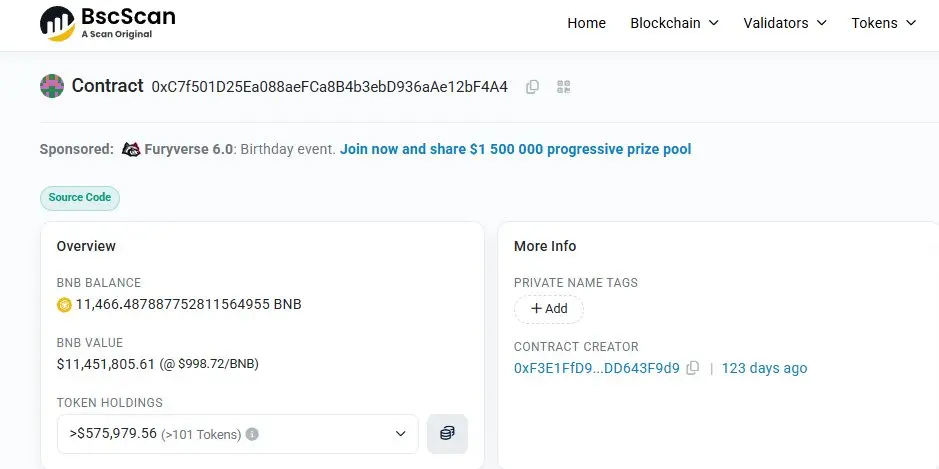Open the Tokens dropdown menu
Image resolution: width=939 pixels, height=469 pixels.
click(883, 23)
